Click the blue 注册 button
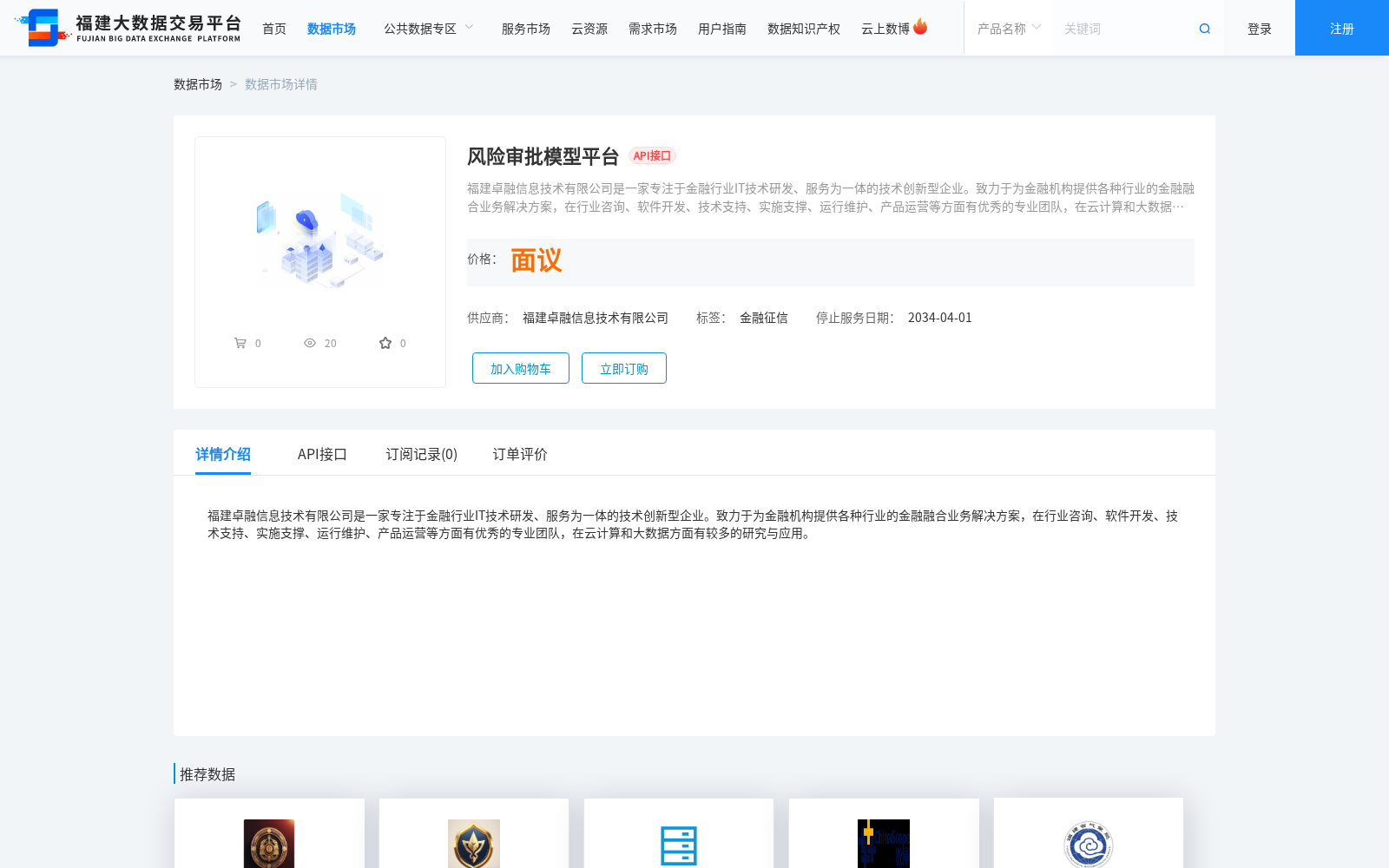This screenshot has height=868, width=1389. [x=1342, y=28]
